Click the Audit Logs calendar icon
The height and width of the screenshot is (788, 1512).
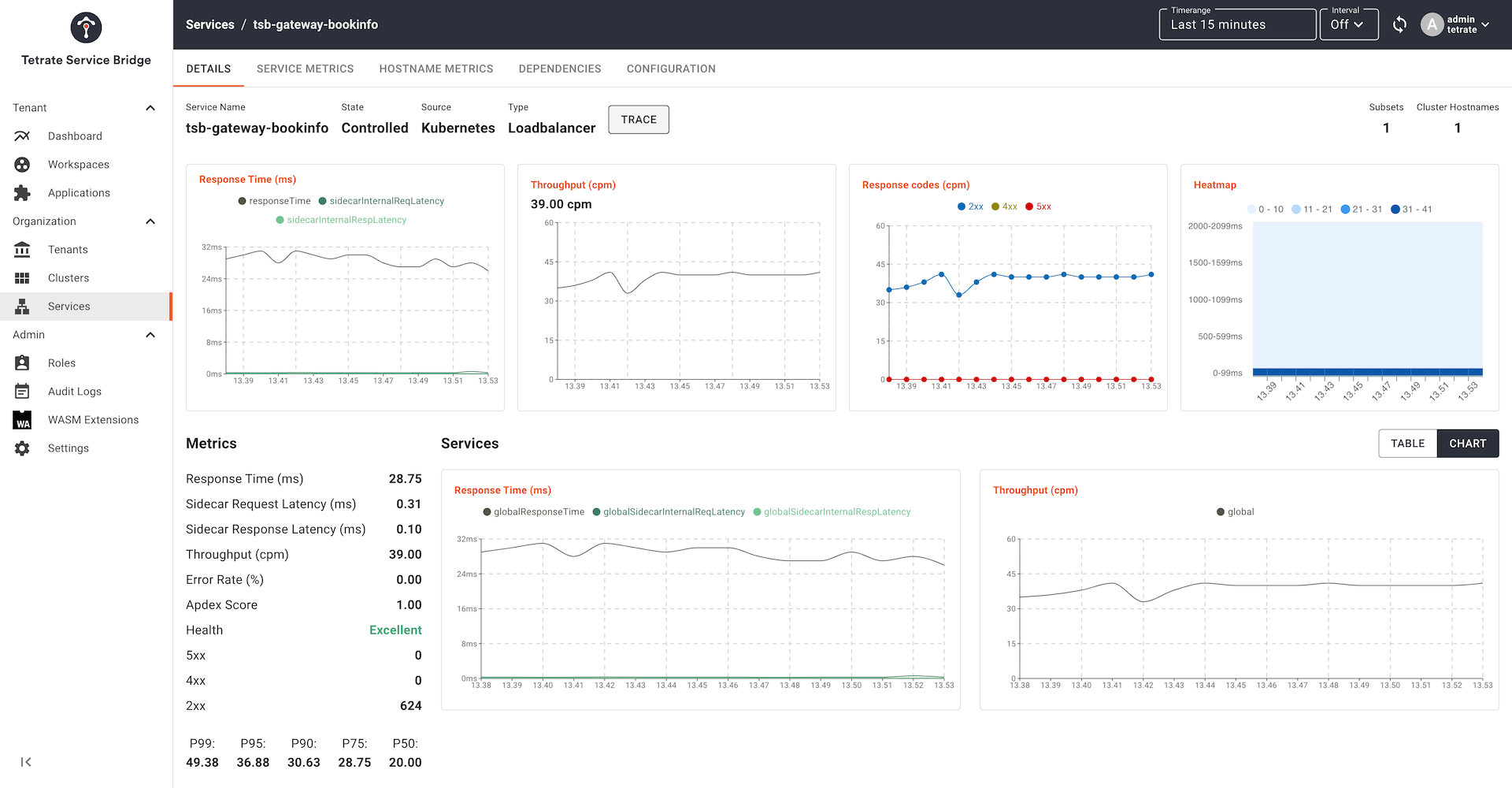tap(22, 392)
